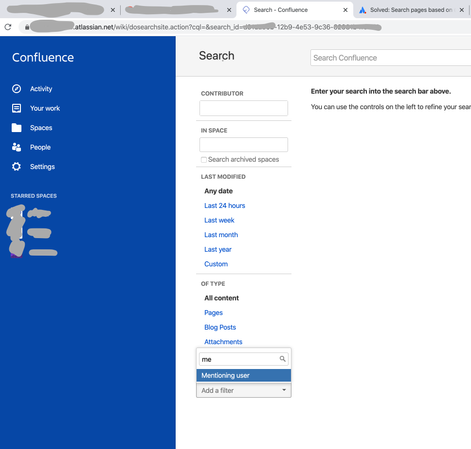This screenshot has height=449, width=471.
Task: Click the Your work list icon
Action: [x=16, y=108]
